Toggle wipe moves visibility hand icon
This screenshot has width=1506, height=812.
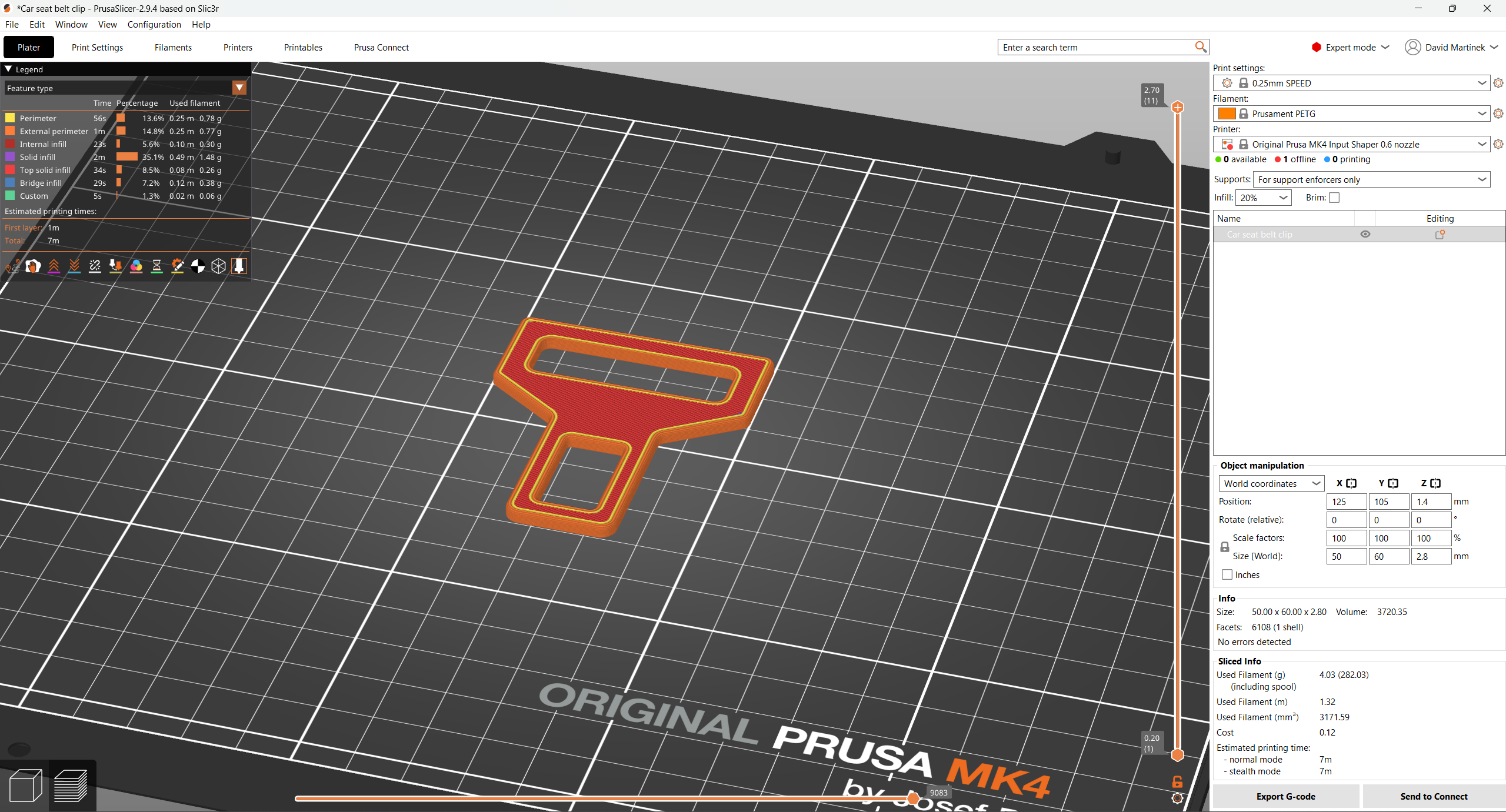(x=33, y=266)
